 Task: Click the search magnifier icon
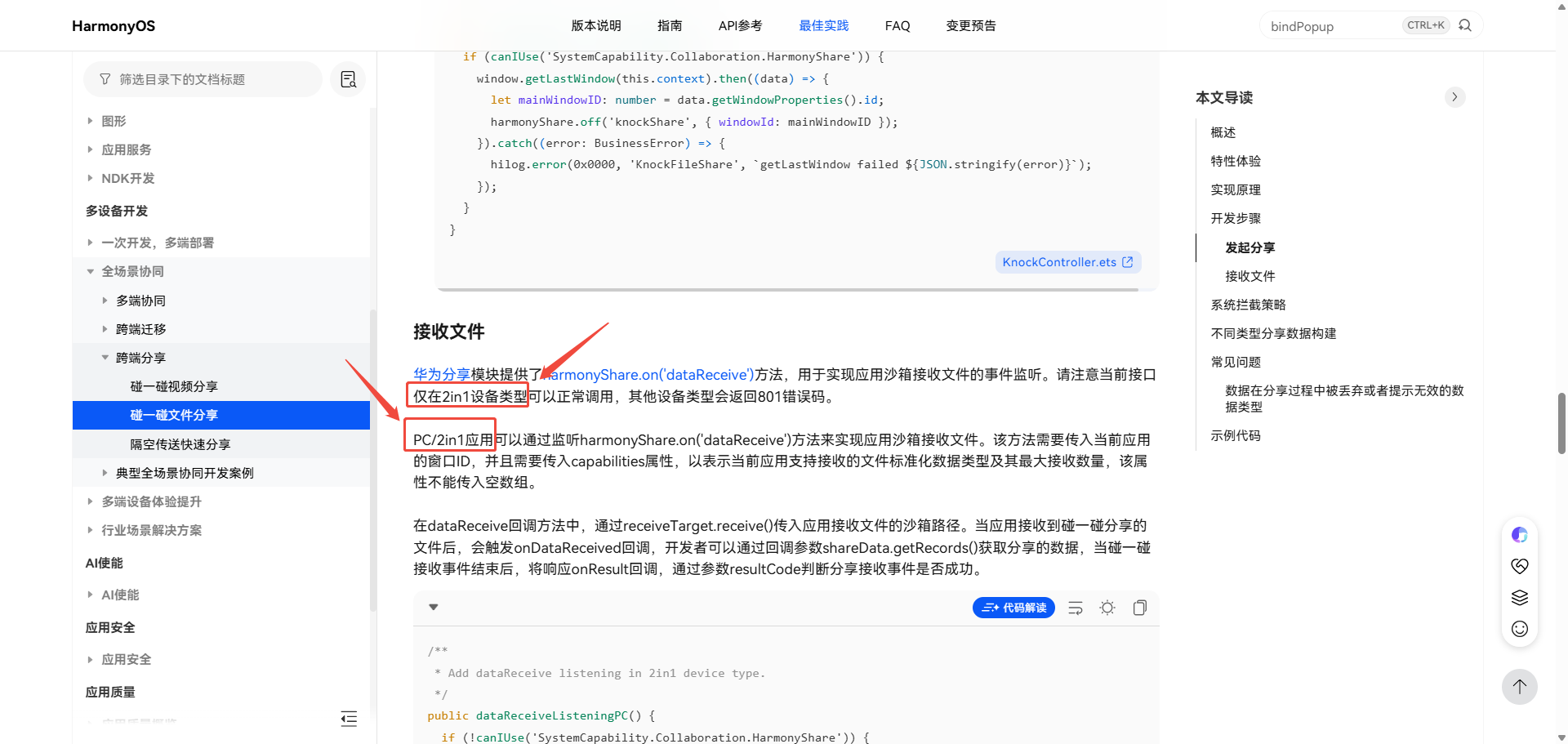pyautogui.click(x=1465, y=25)
